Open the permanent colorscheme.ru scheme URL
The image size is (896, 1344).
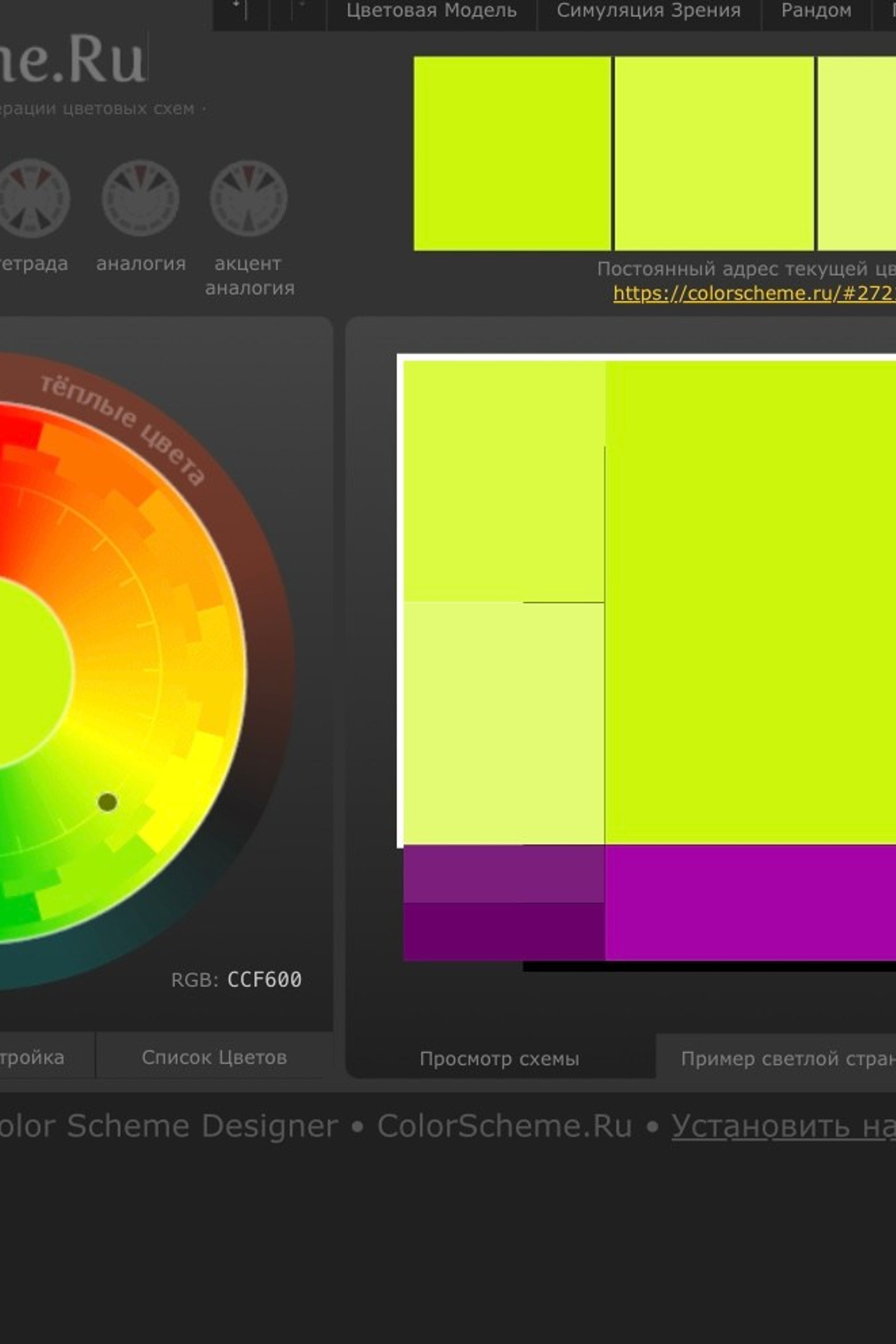(753, 293)
